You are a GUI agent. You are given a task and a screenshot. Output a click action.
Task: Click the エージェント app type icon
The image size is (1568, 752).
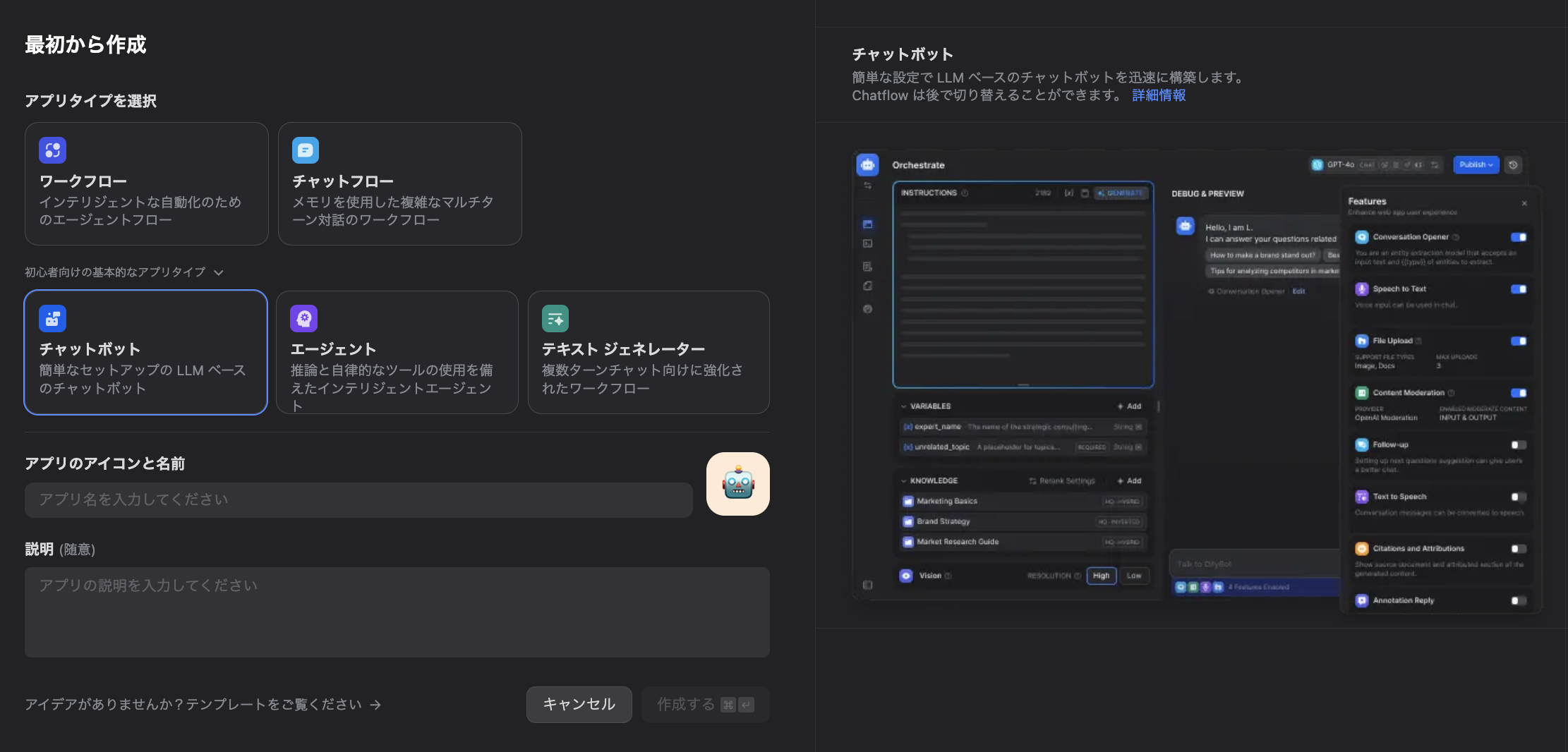[x=304, y=318]
